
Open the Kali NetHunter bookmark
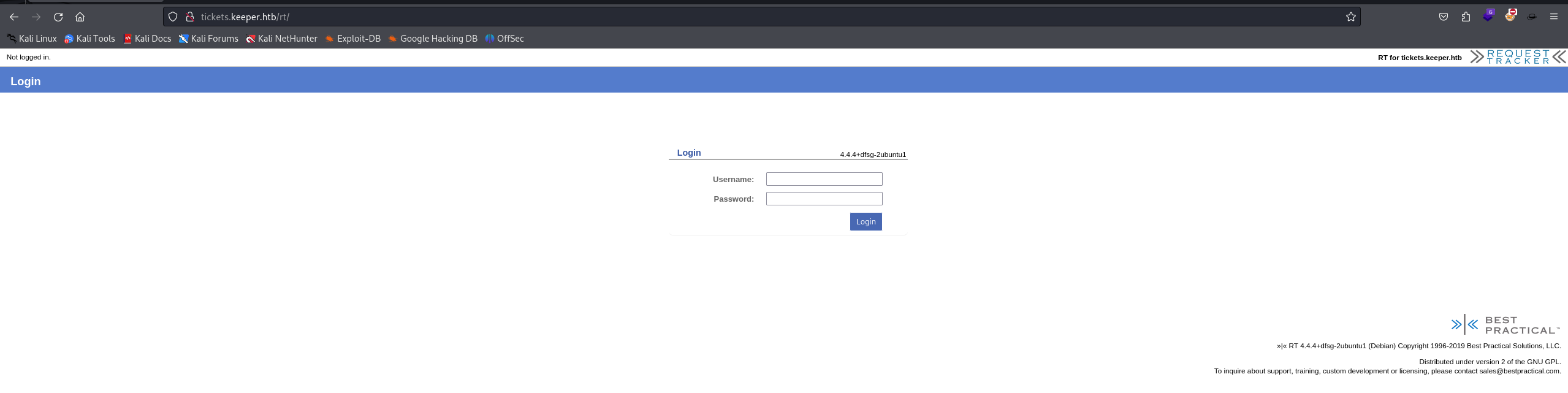pyautogui.click(x=282, y=39)
